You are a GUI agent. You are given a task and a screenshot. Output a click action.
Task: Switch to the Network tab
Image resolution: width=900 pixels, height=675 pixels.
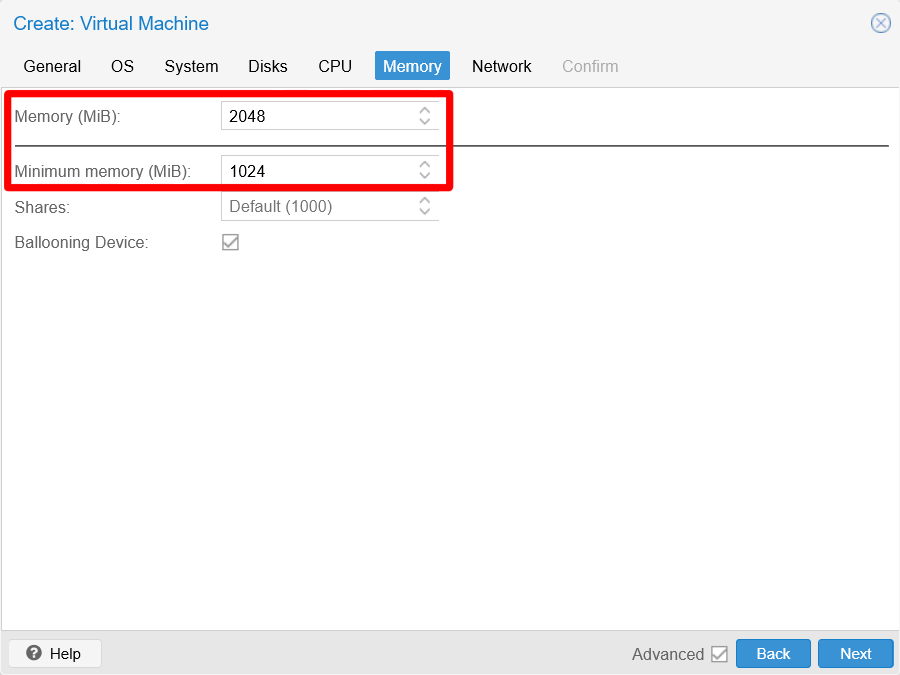[x=501, y=66]
